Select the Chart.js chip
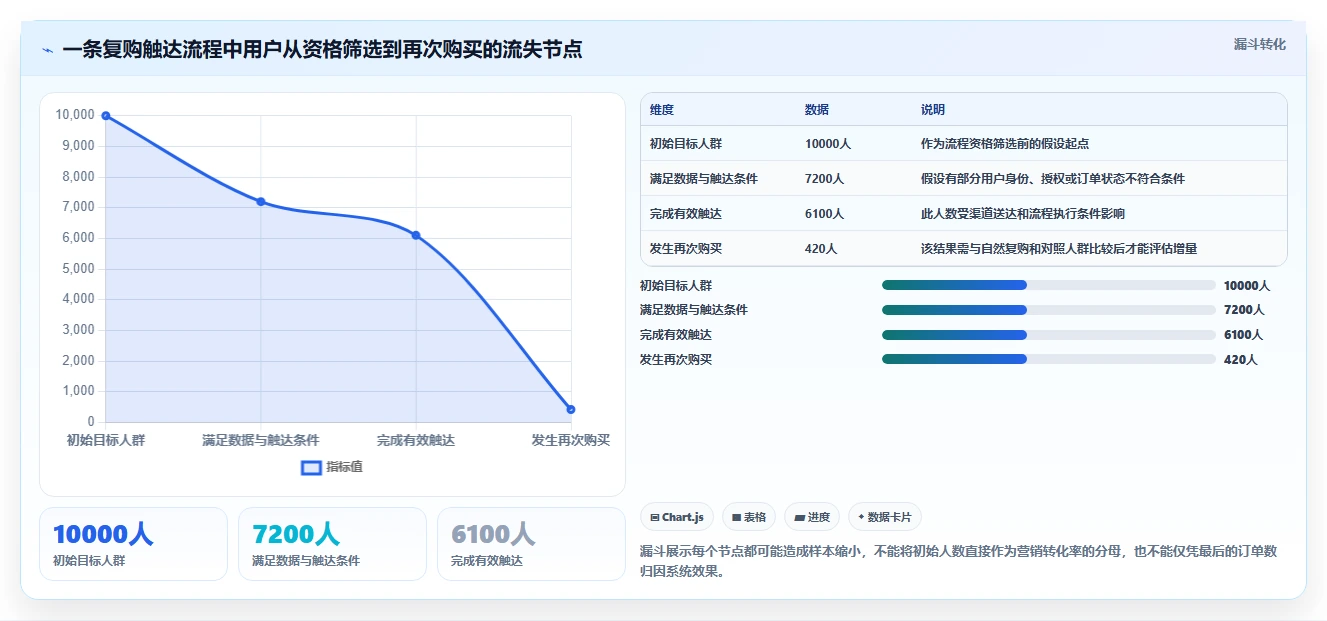This screenshot has width=1327, height=621. [x=677, y=517]
